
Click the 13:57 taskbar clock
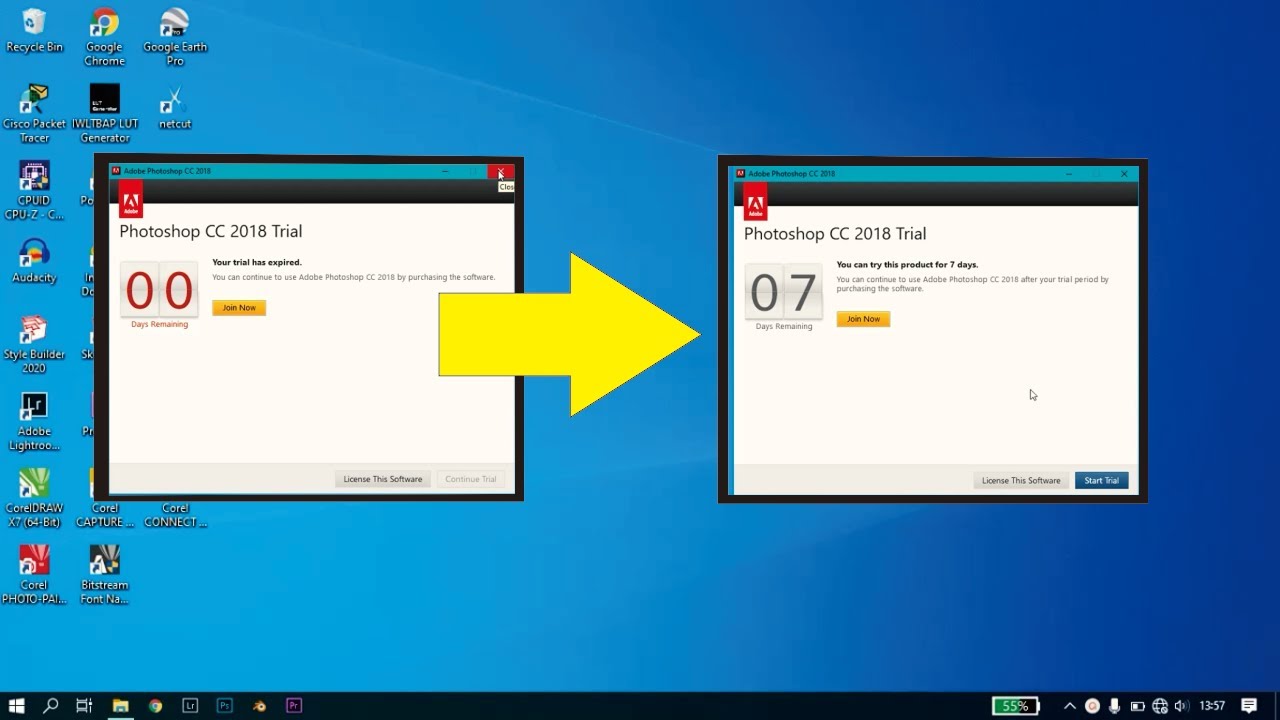tap(1212, 706)
